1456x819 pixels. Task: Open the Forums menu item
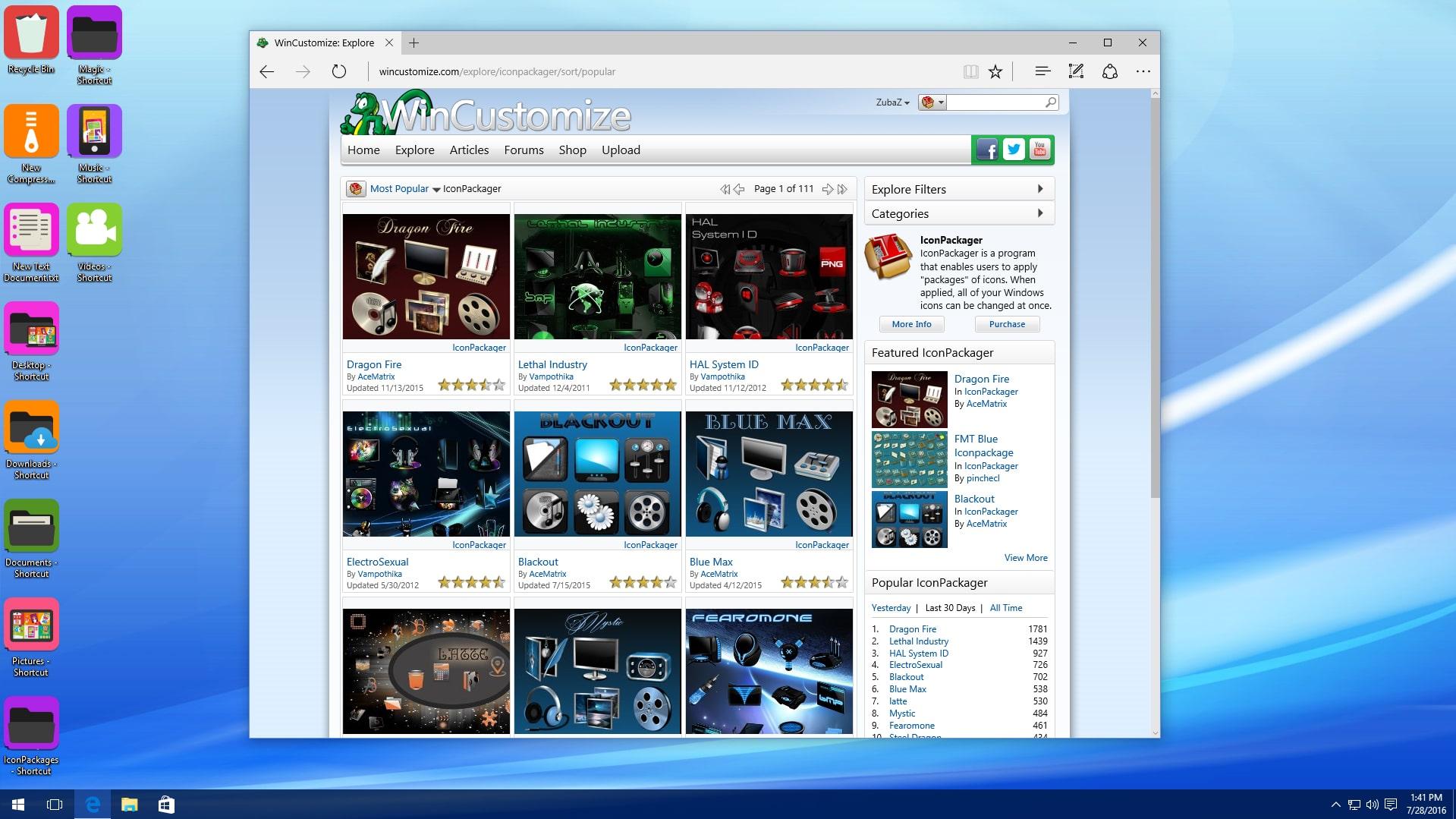tap(524, 150)
